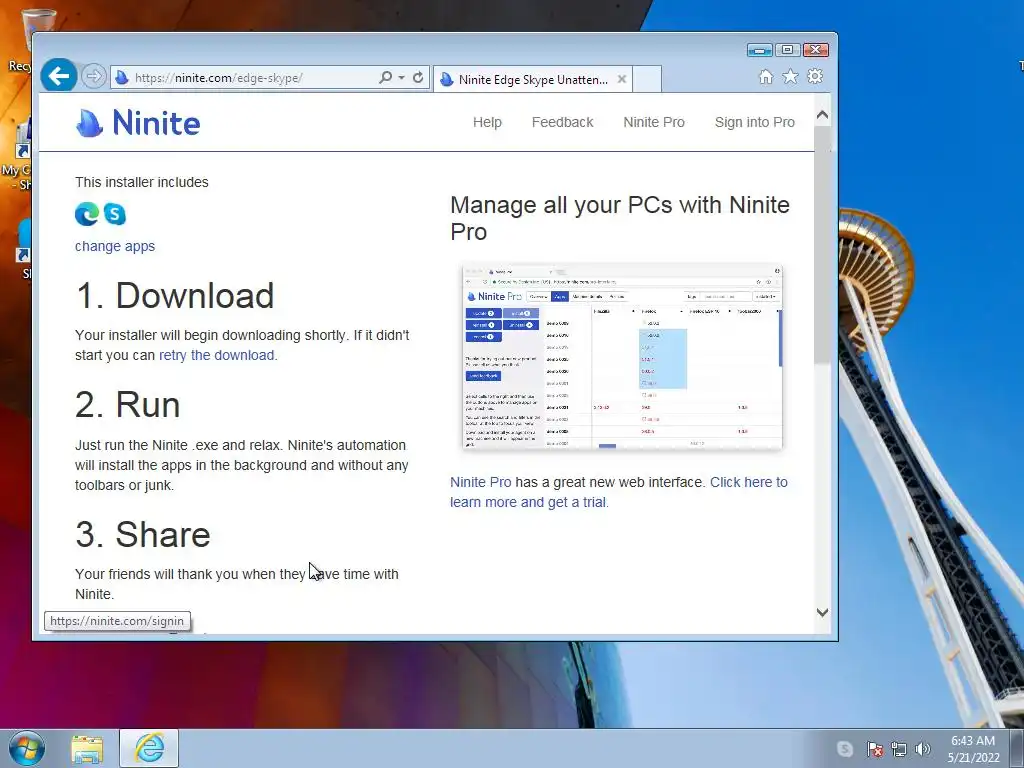Click the taskbar clock showing 6:43 AM

coord(973,749)
